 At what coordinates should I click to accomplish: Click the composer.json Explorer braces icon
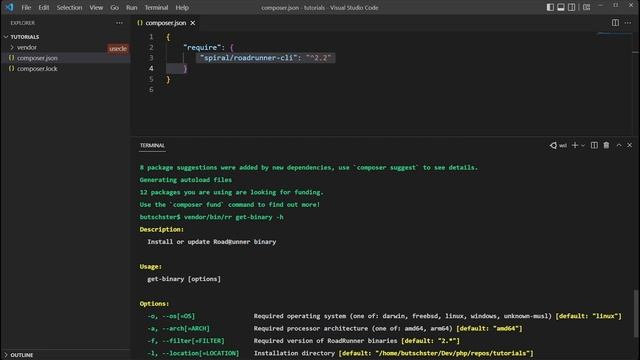pos(11,58)
